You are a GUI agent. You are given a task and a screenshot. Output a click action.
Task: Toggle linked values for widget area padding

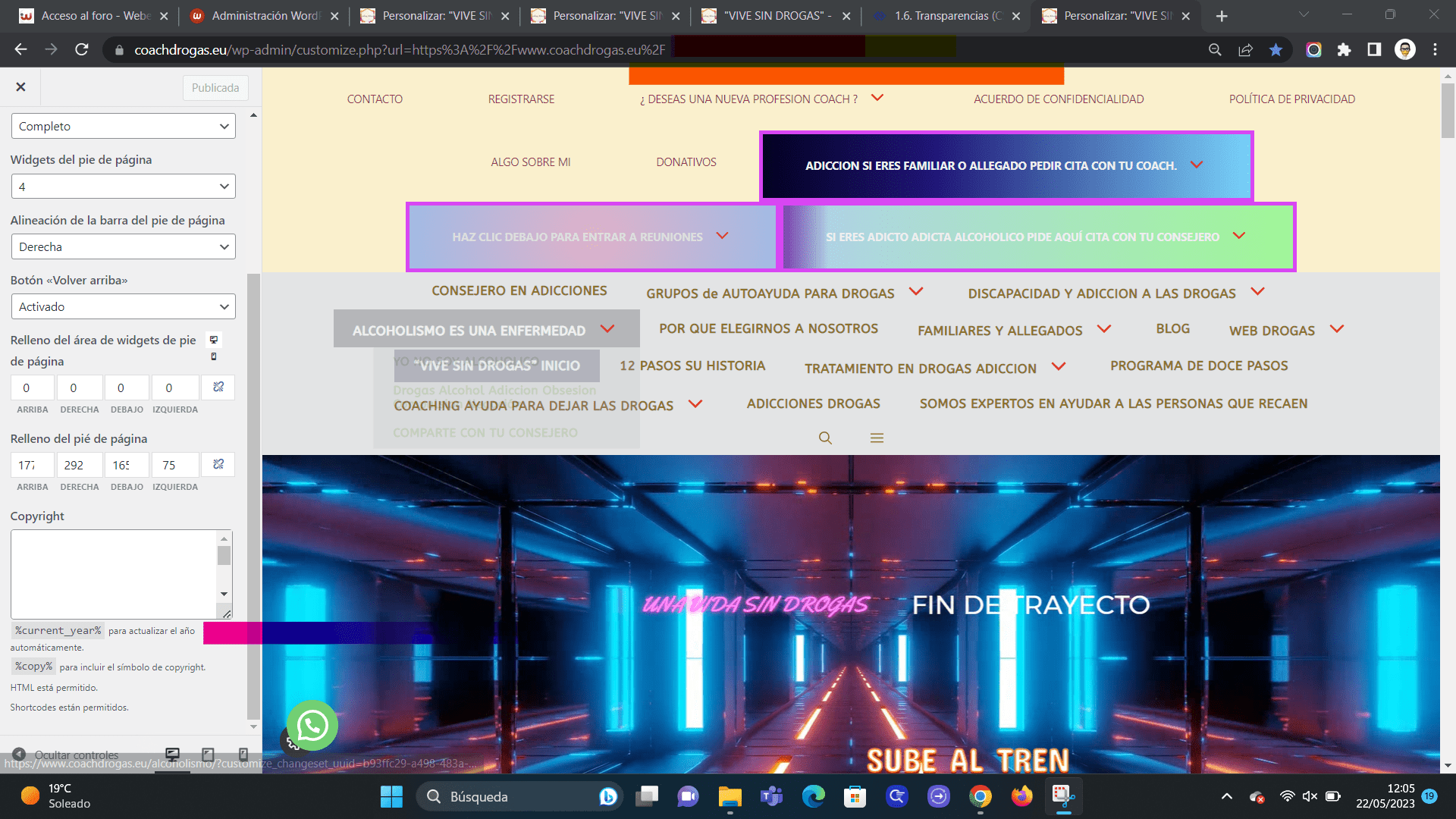point(218,388)
